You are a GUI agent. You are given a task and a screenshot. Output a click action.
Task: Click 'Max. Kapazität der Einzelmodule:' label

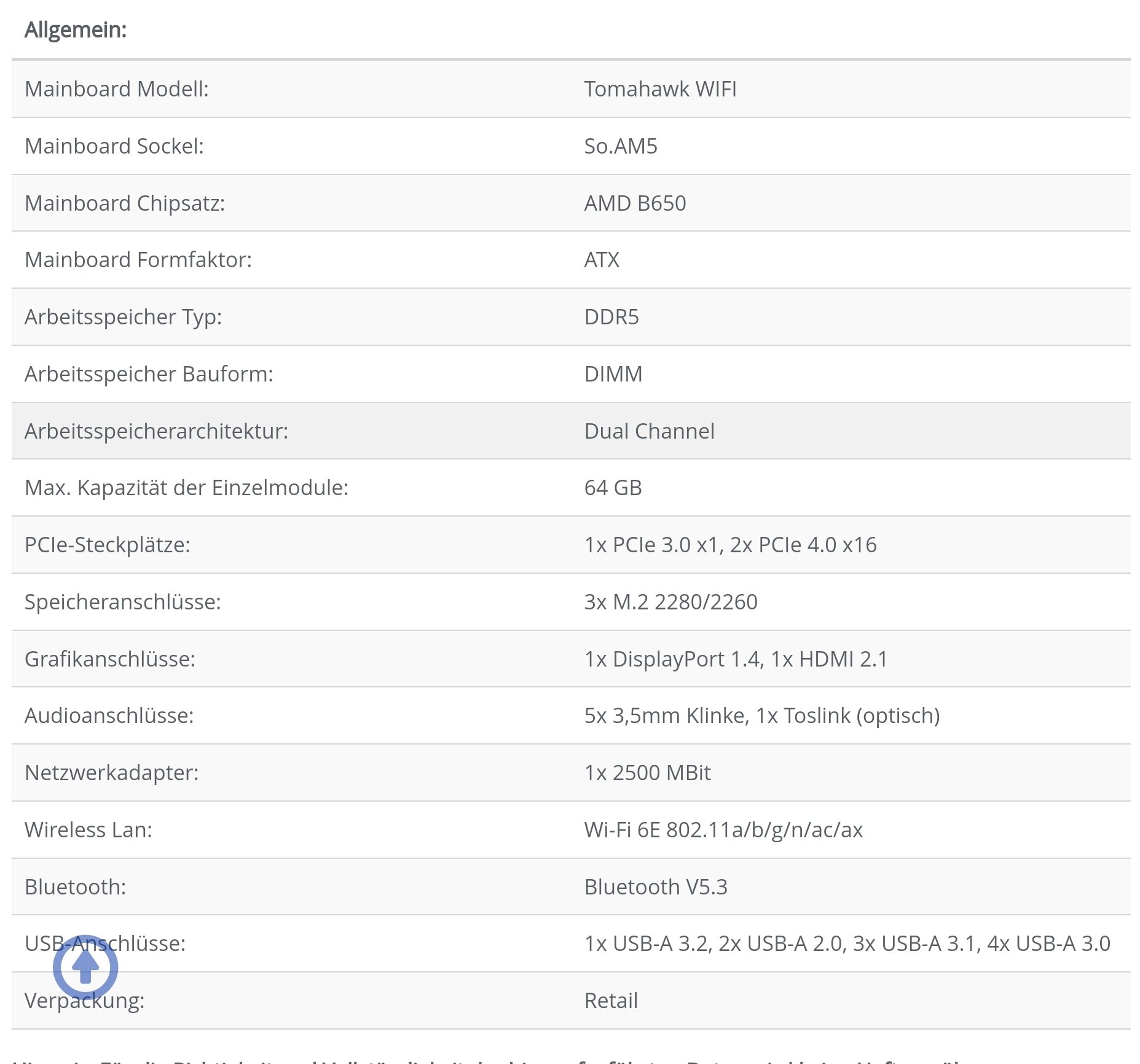pyautogui.click(x=187, y=488)
